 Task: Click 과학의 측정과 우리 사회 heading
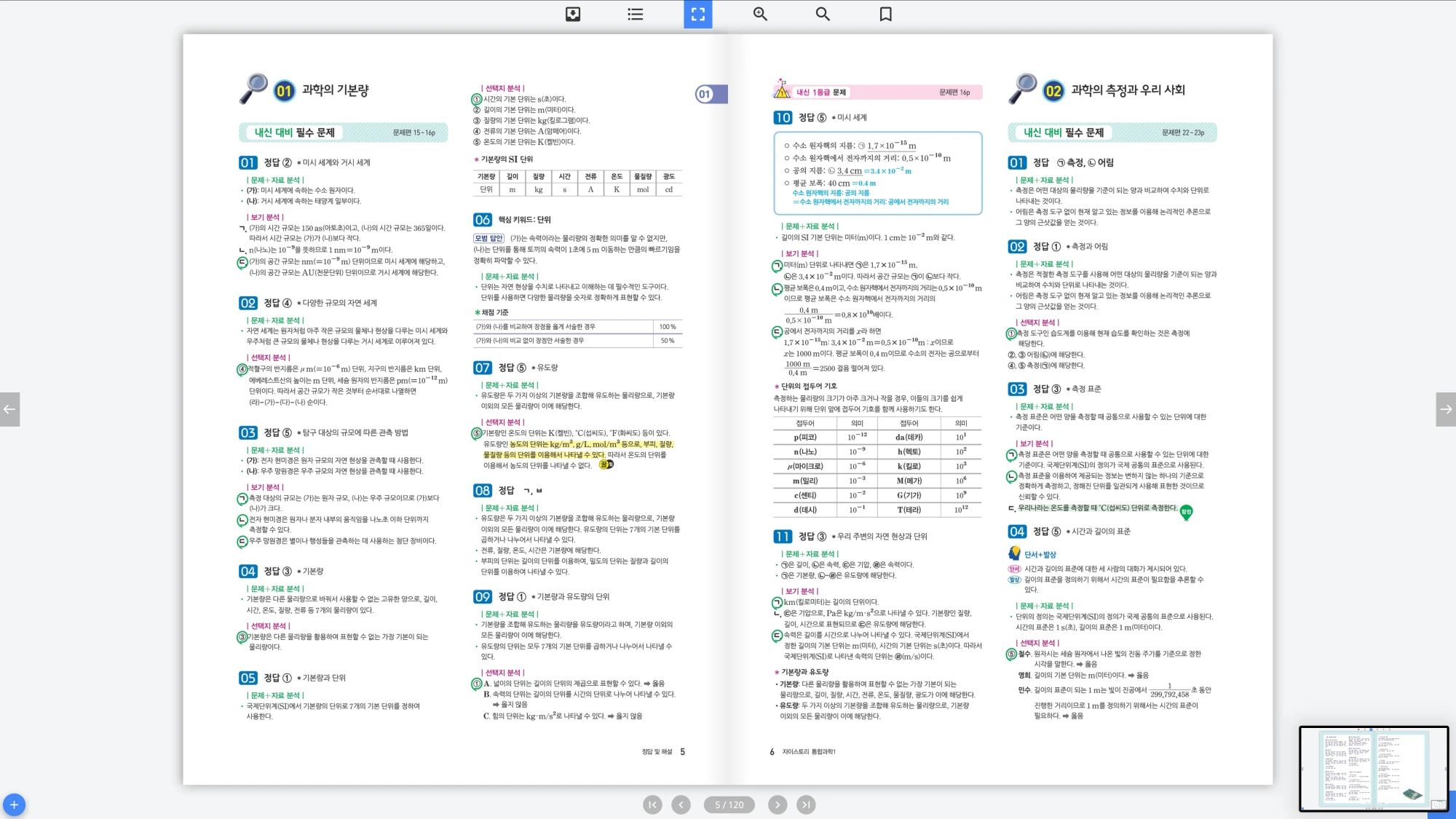[x=1128, y=90]
